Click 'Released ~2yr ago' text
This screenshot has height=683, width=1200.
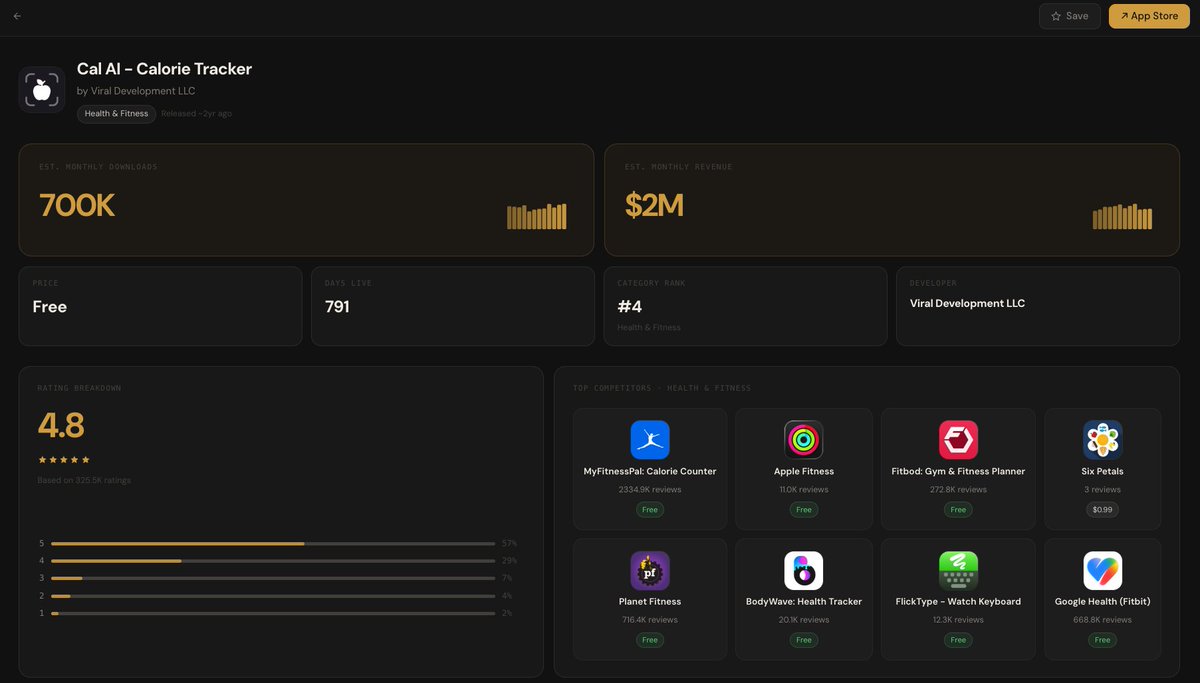tap(197, 114)
